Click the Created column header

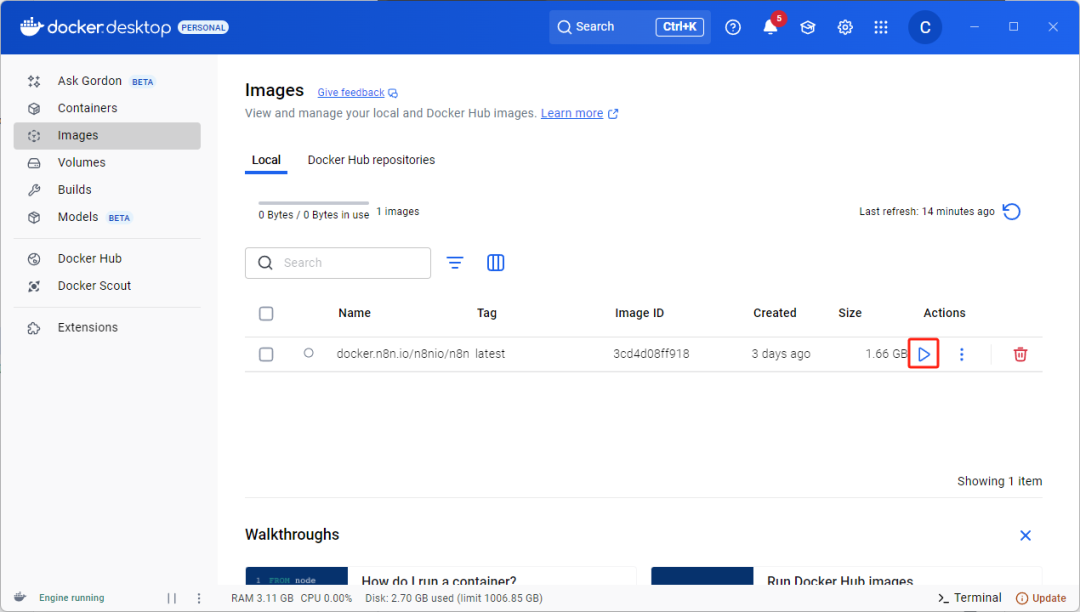774,313
